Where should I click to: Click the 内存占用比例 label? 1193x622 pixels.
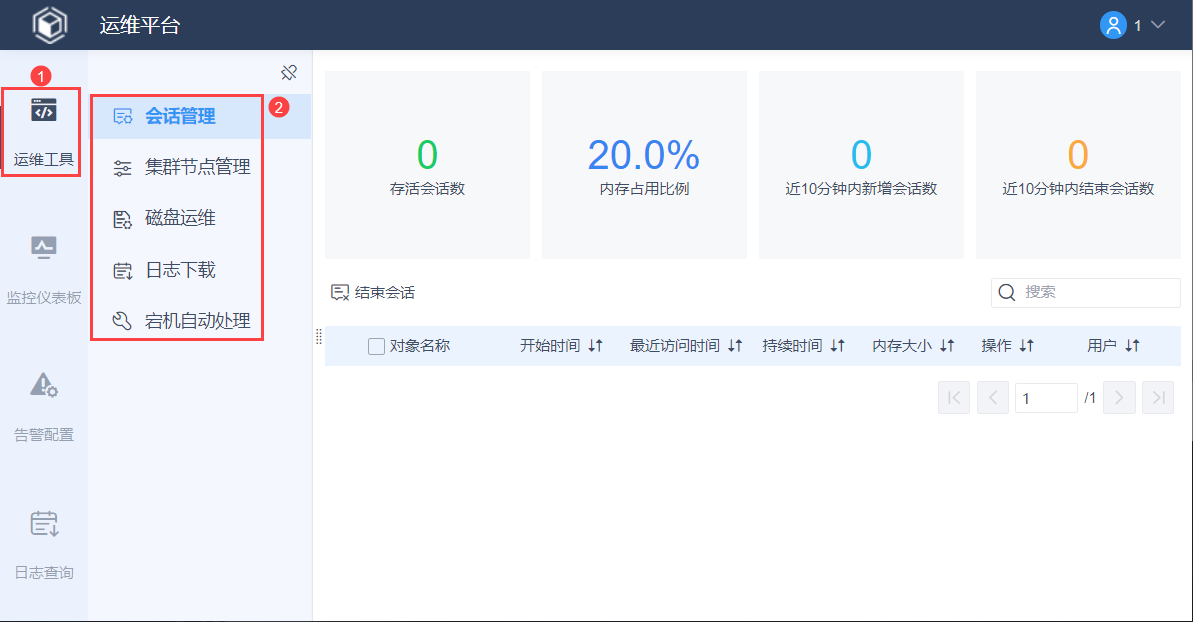pos(644,189)
